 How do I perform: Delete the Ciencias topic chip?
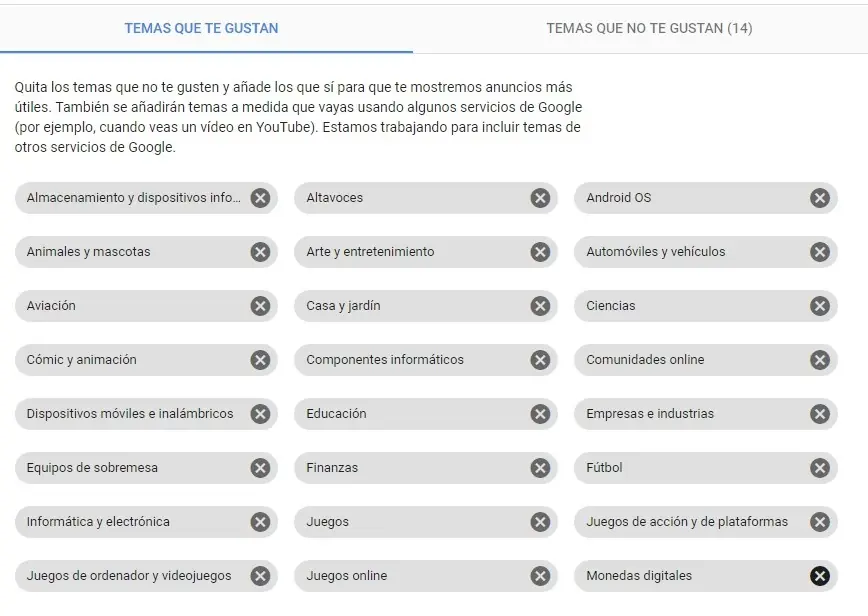point(820,306)
